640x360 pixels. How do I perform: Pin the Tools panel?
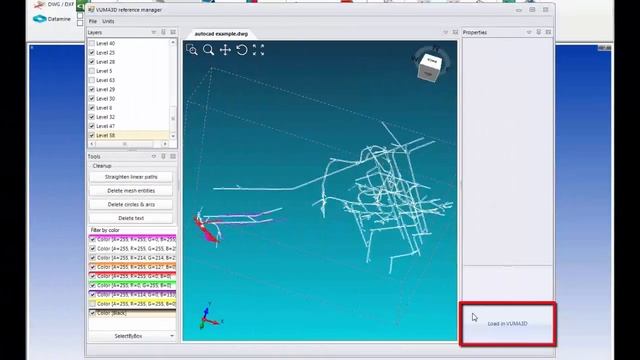(163, 156)
